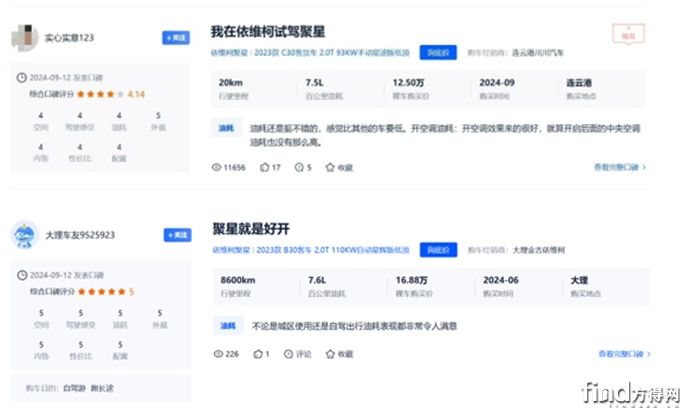This screenshot has width=680, height=408.
Task: Open review titled 我在依维柯试驾聚星
Action: [x=268, y=32]
